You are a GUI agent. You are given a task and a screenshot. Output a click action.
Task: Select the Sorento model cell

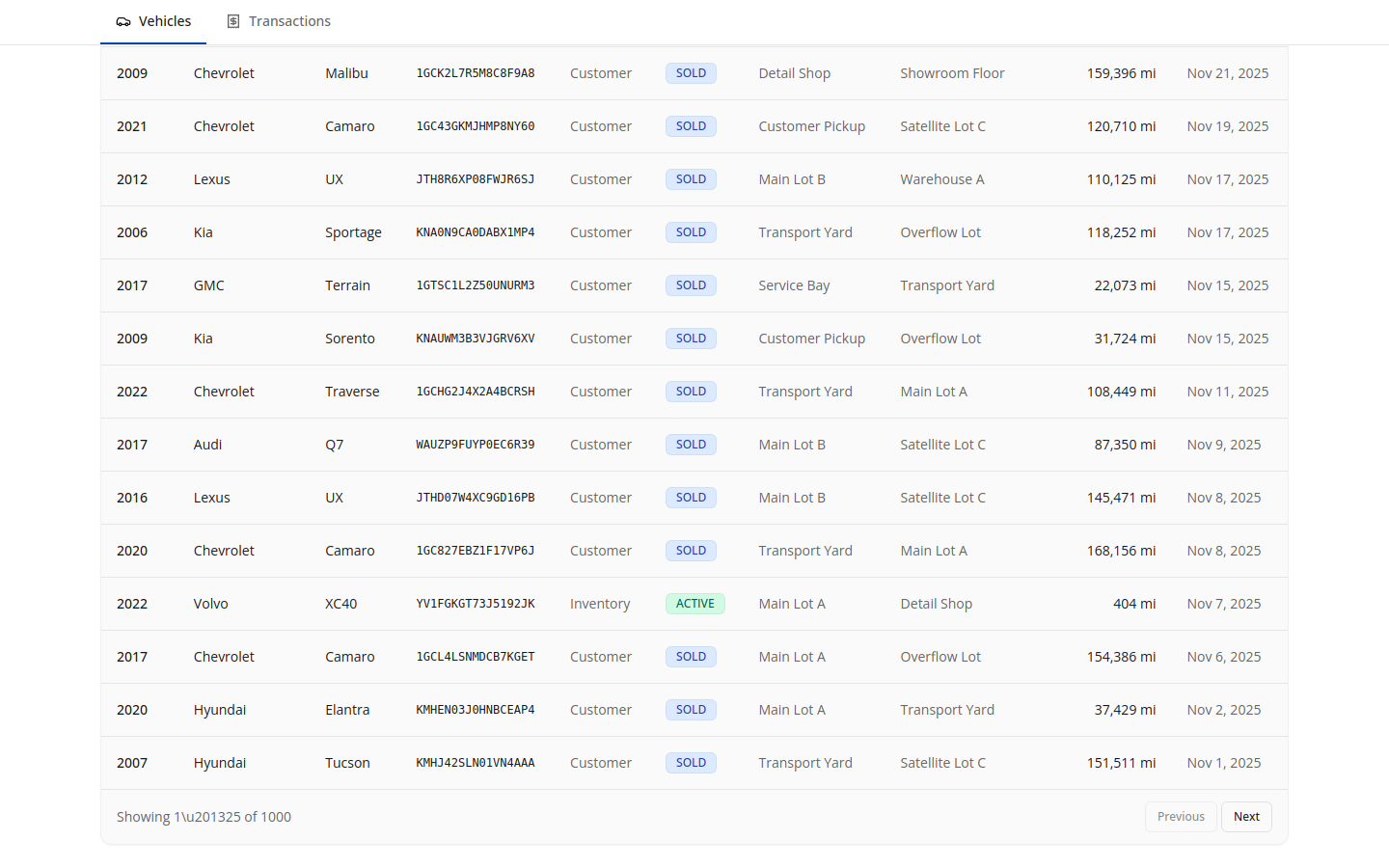pos(349,339)
